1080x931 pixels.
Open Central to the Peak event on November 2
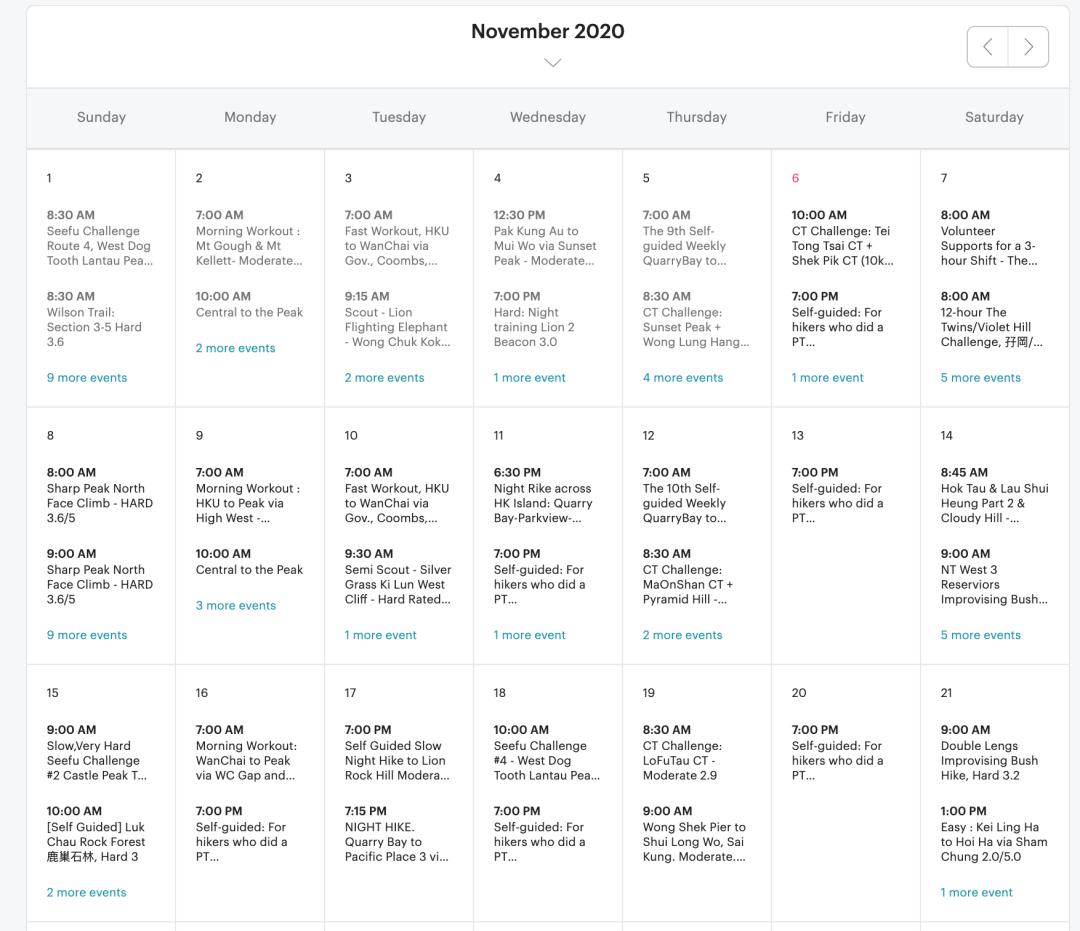tap(249, 312)
